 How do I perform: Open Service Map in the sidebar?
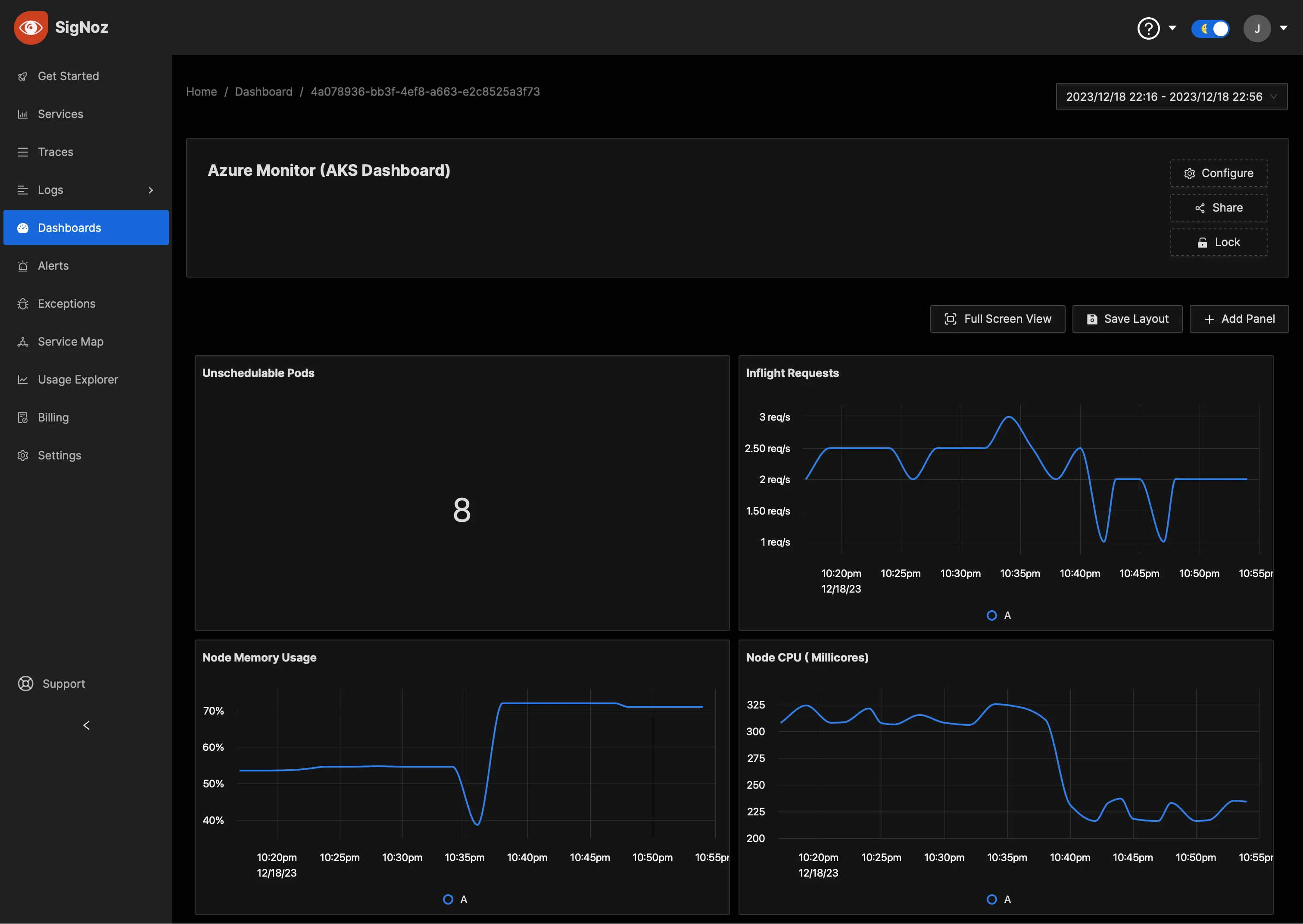[86, 341]
